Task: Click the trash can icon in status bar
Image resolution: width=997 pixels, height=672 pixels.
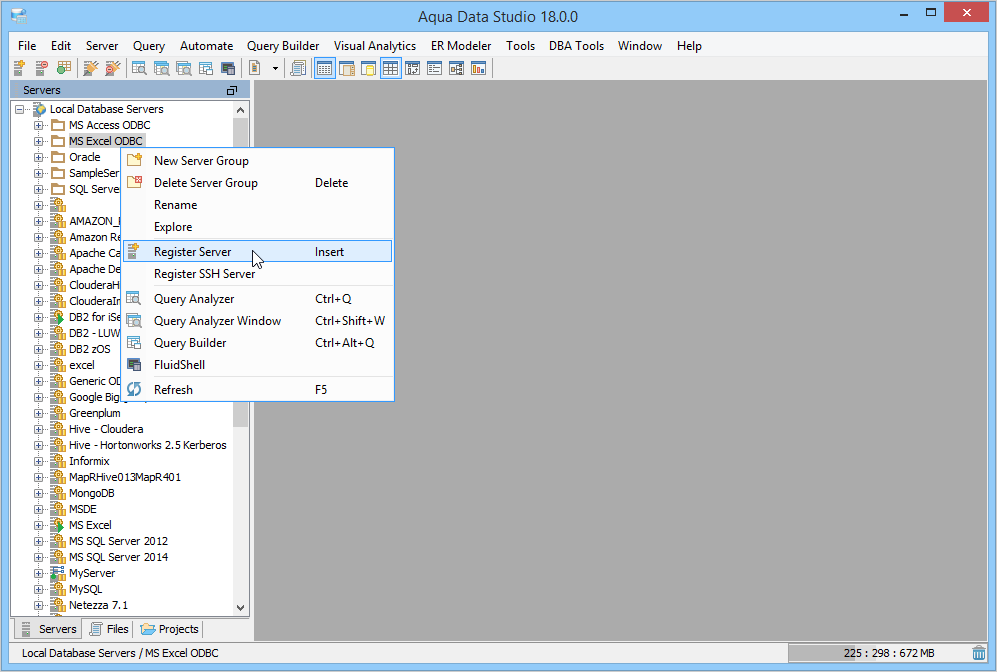Action: (979, 653)
